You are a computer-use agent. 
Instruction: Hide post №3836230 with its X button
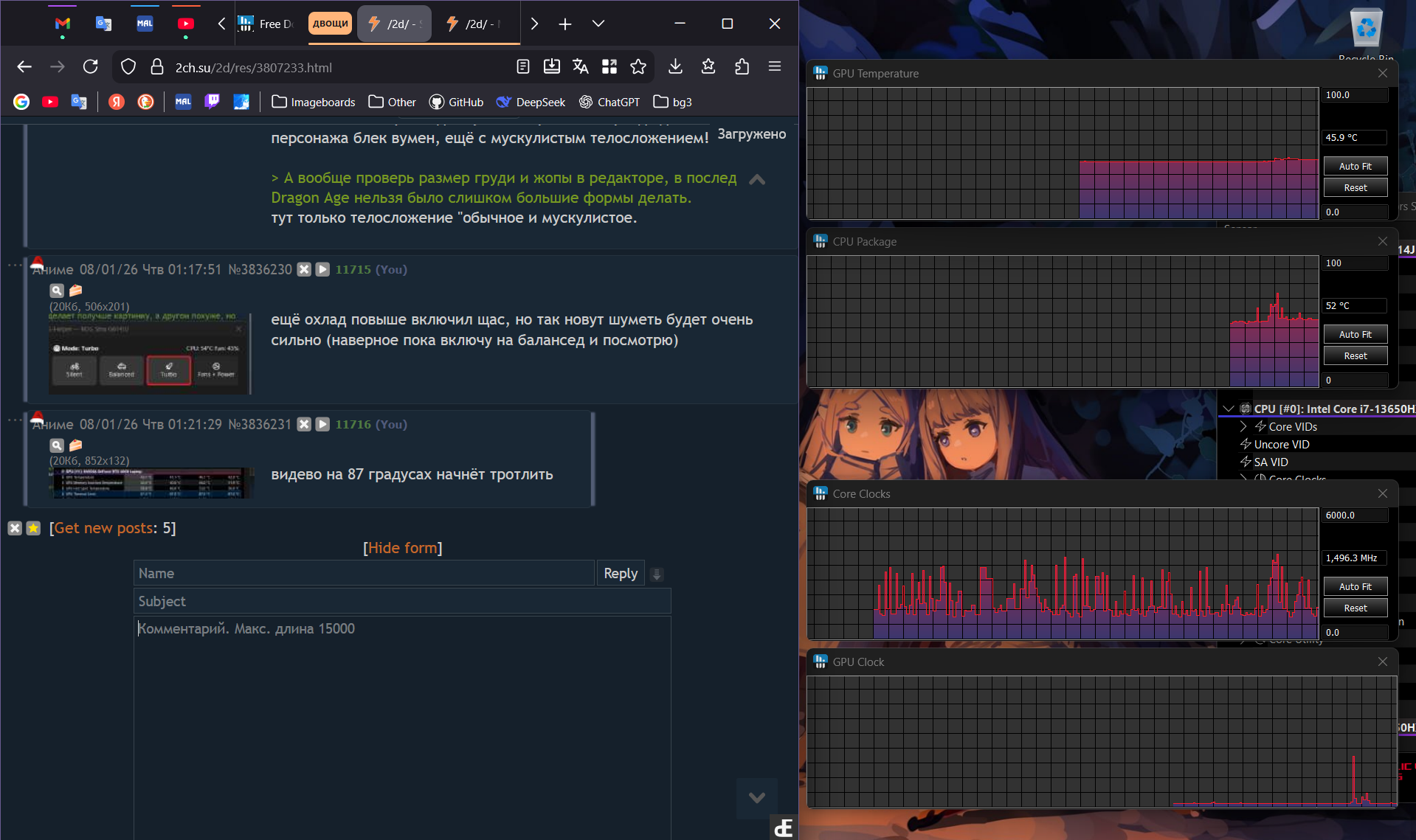304,270
